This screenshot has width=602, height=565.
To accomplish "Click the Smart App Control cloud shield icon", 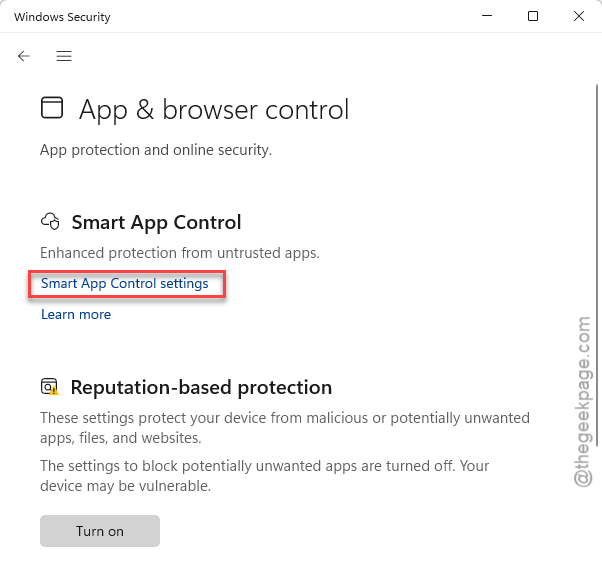I will 50,221.
